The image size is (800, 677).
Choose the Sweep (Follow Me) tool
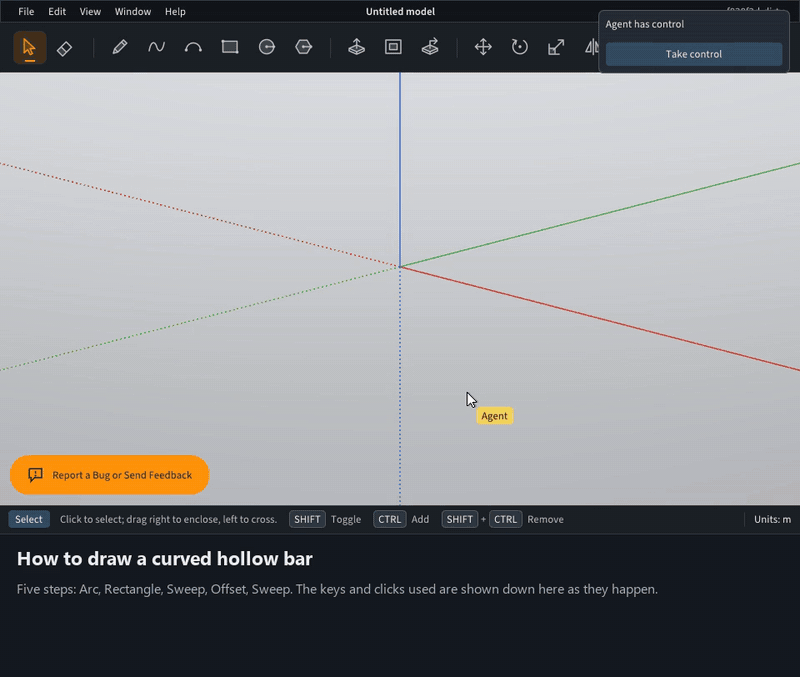430,47
